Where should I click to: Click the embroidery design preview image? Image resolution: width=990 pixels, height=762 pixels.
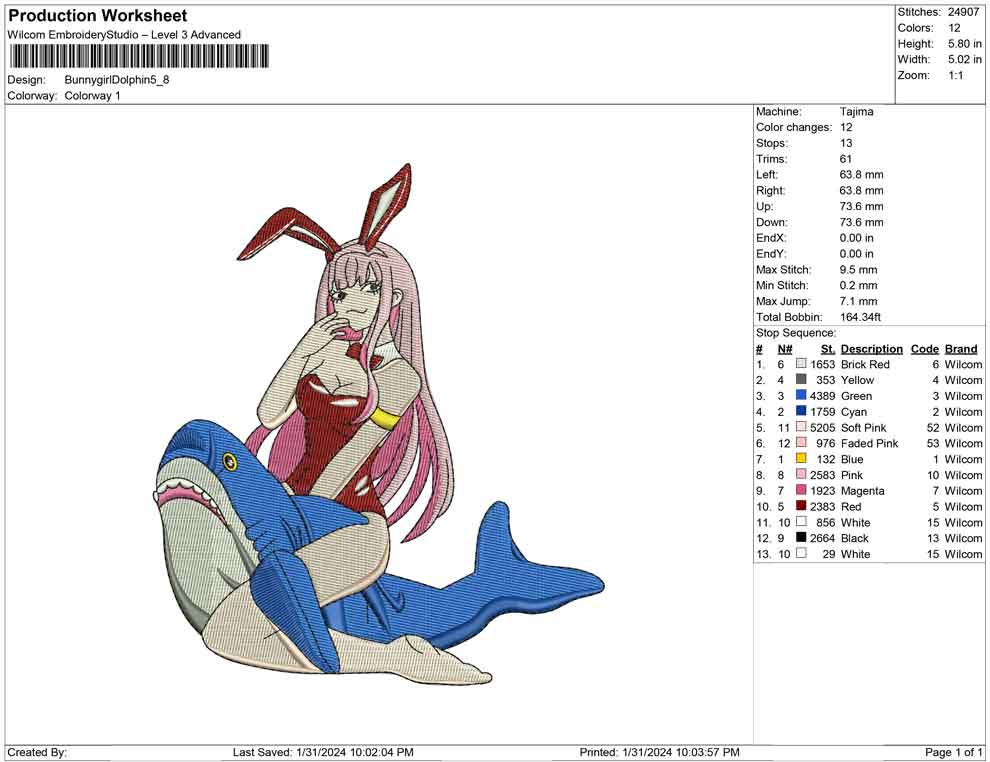coord(378,426)
